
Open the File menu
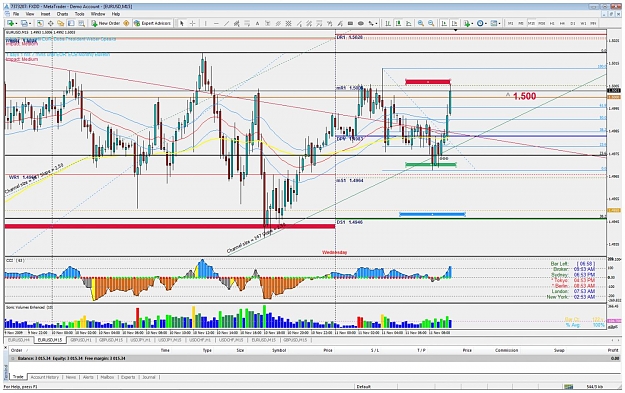pyautogui.click(x=16, y=14)
